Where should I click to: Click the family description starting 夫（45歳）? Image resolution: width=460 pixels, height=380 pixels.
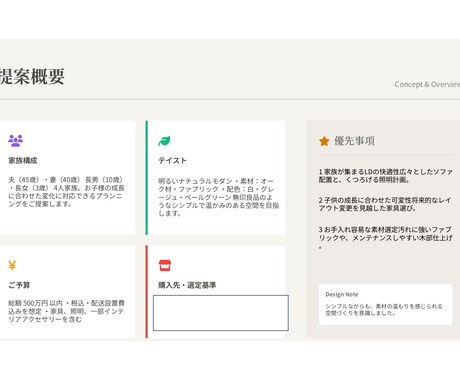[x=66, y=192]
